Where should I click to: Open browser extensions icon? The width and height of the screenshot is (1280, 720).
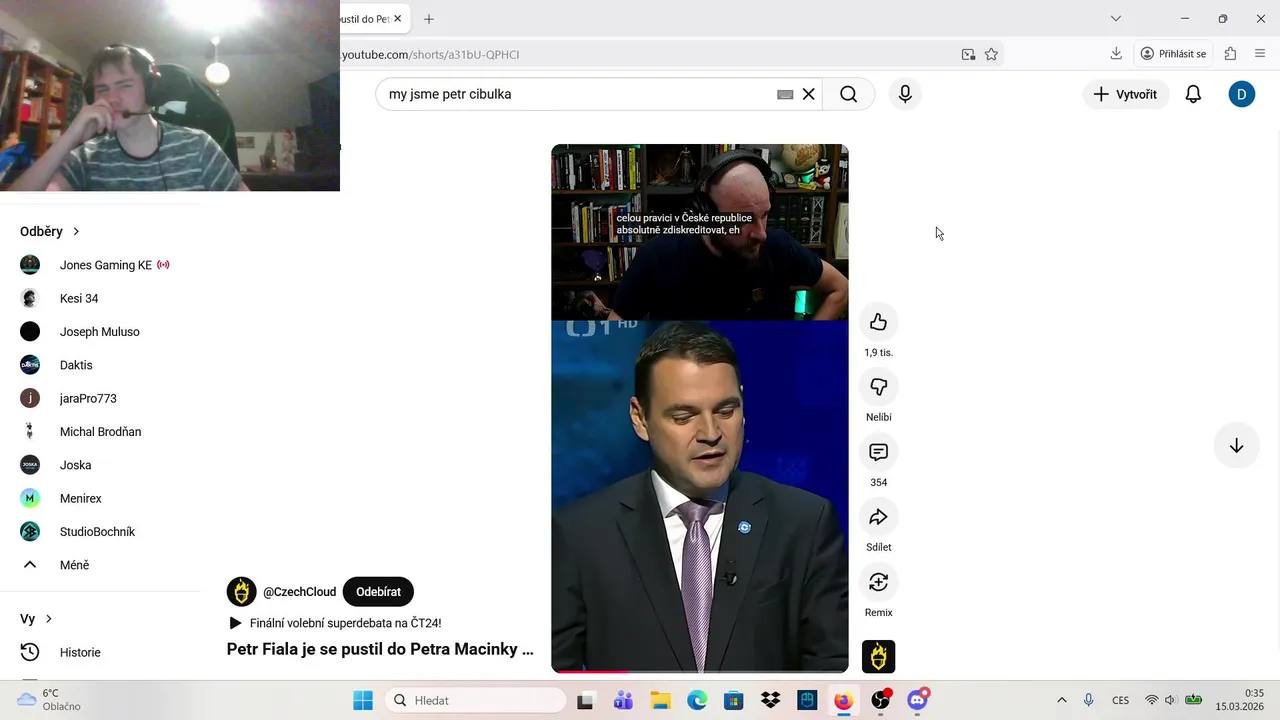click(1230, 54)
